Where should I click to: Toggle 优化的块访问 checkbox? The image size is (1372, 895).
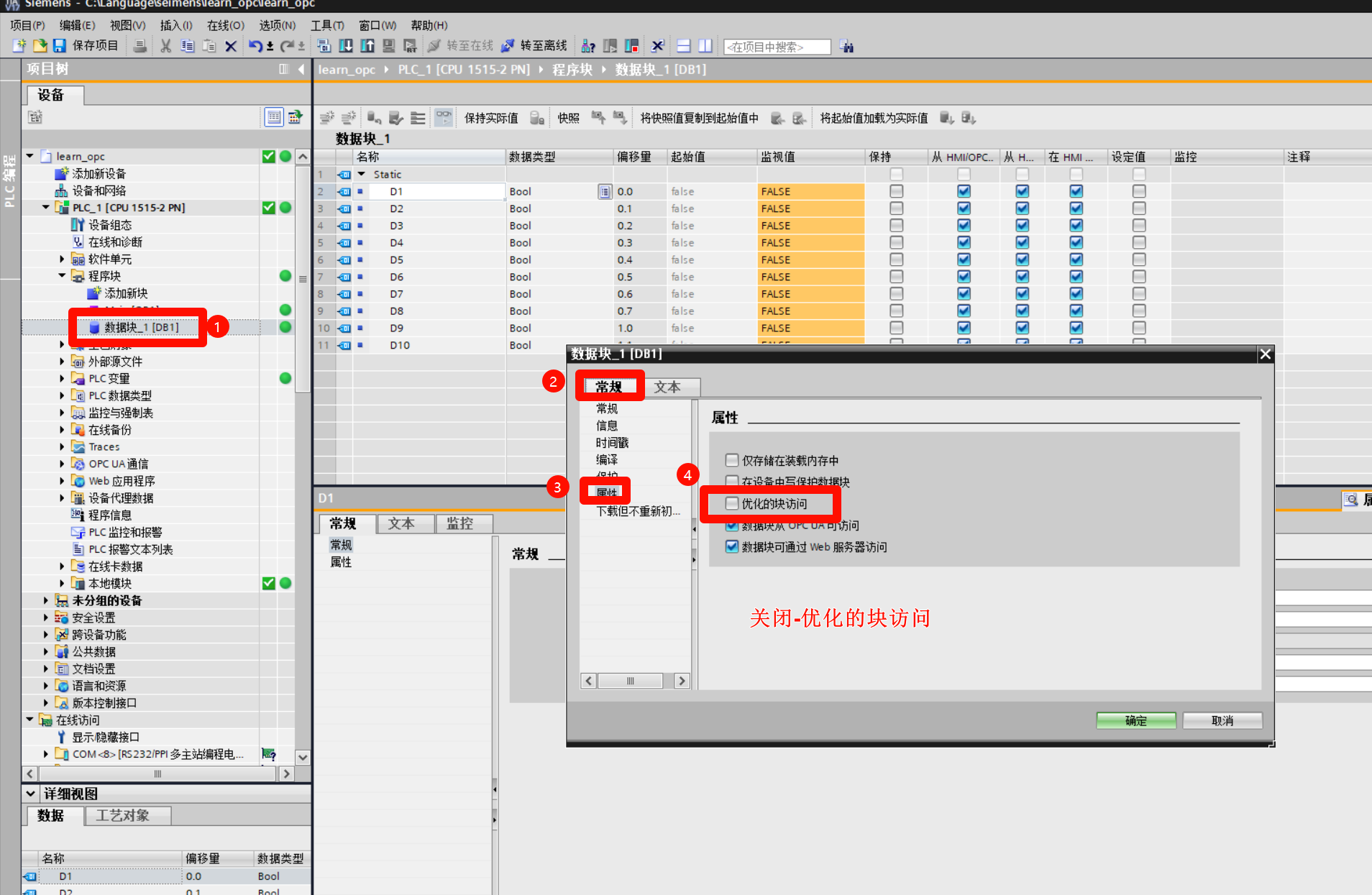coord(732,503)
